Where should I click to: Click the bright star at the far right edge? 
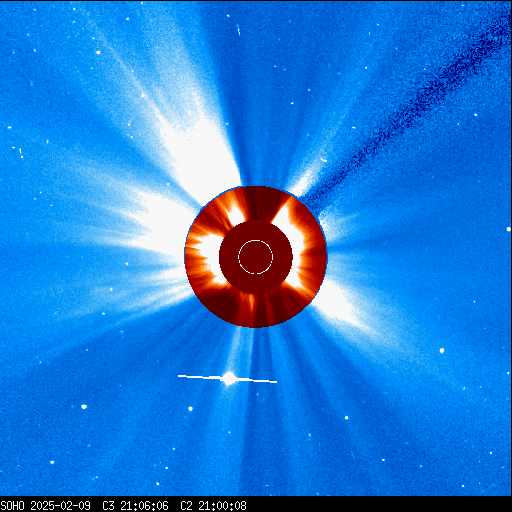click(509, 229)
